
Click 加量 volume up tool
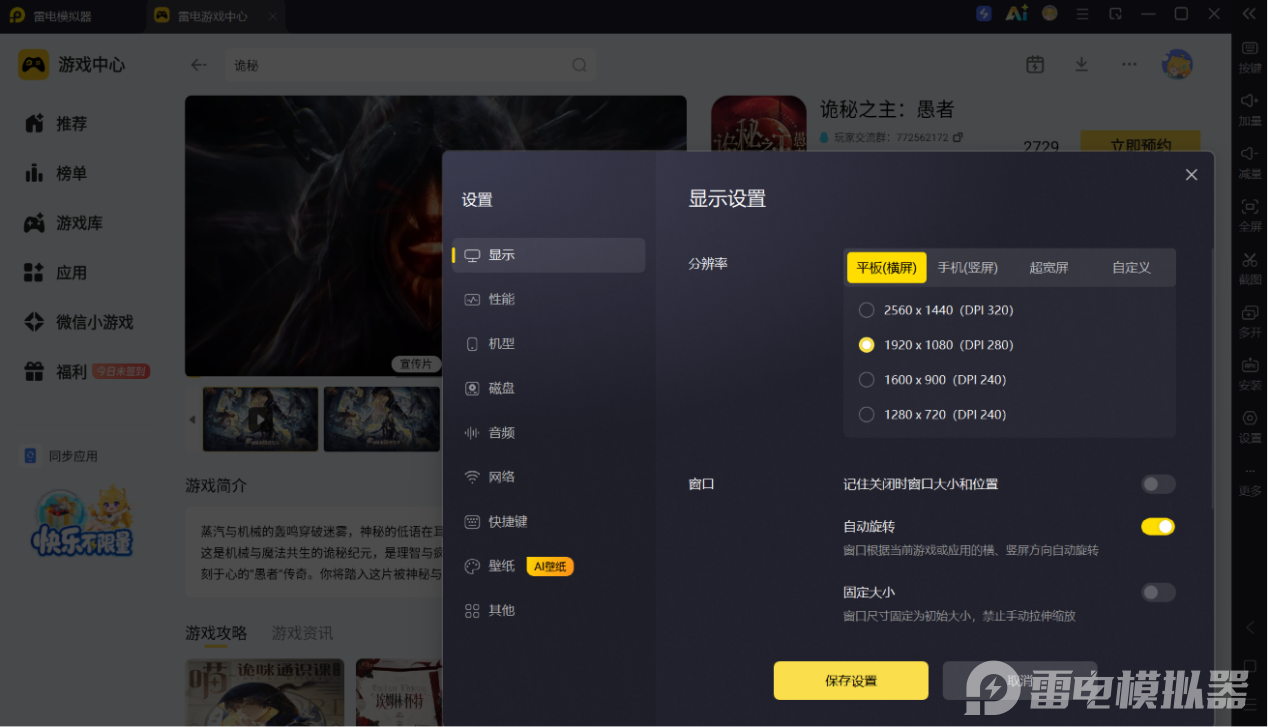click(x=1250, y=109)
